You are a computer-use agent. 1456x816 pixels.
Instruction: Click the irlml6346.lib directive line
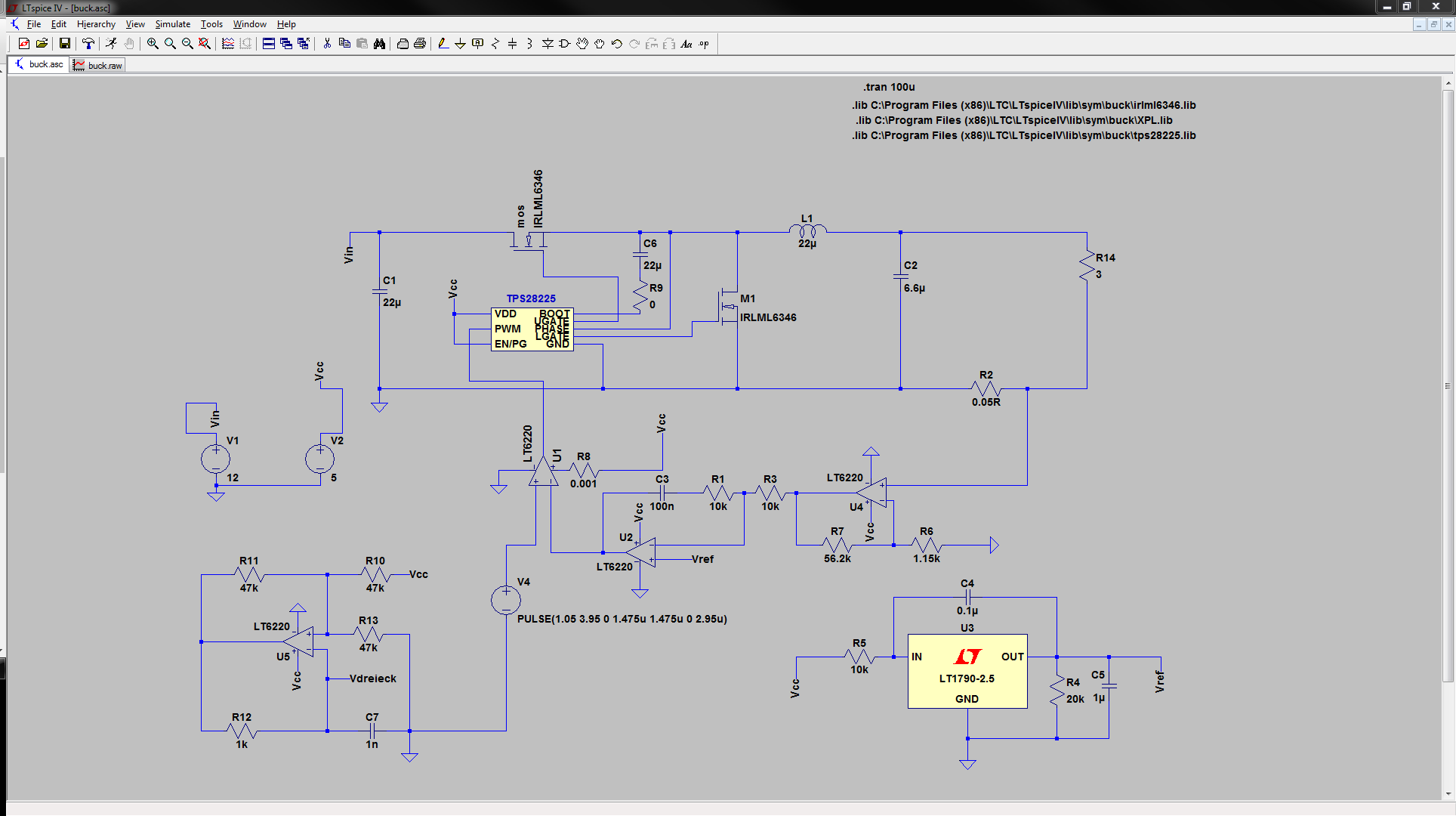(1024, 105)
